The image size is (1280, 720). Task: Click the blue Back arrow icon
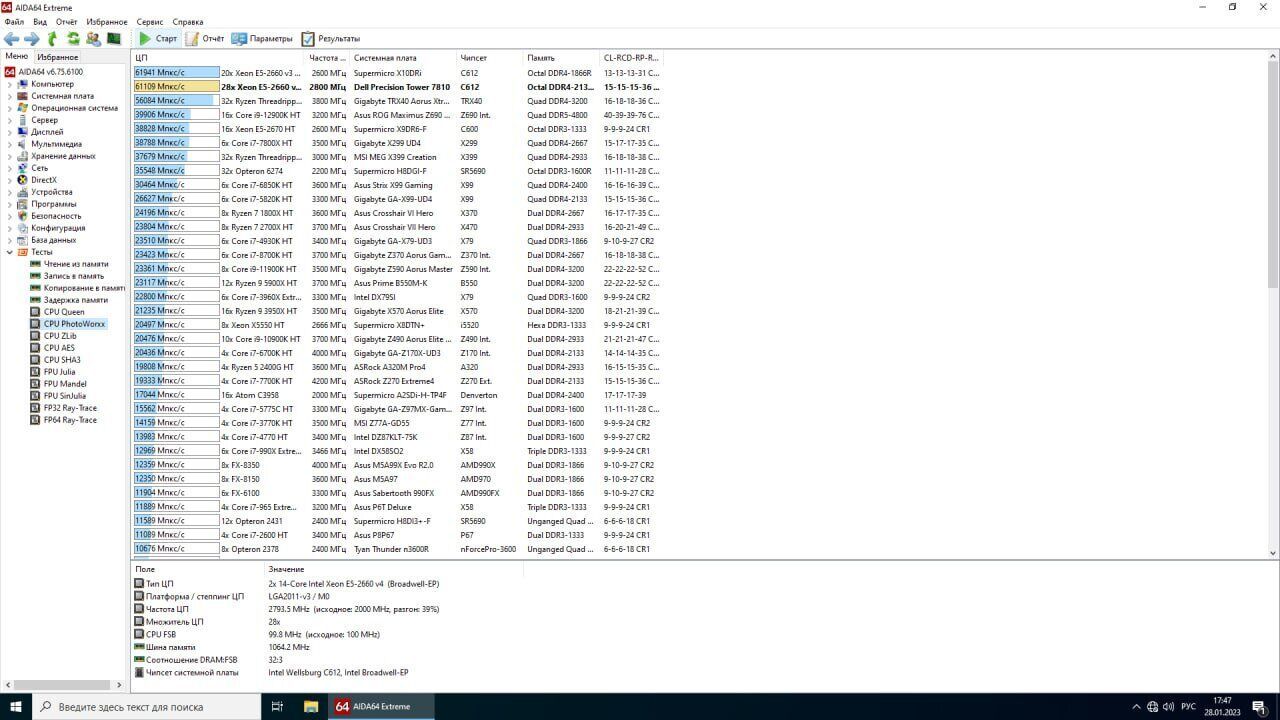(11, 39)
